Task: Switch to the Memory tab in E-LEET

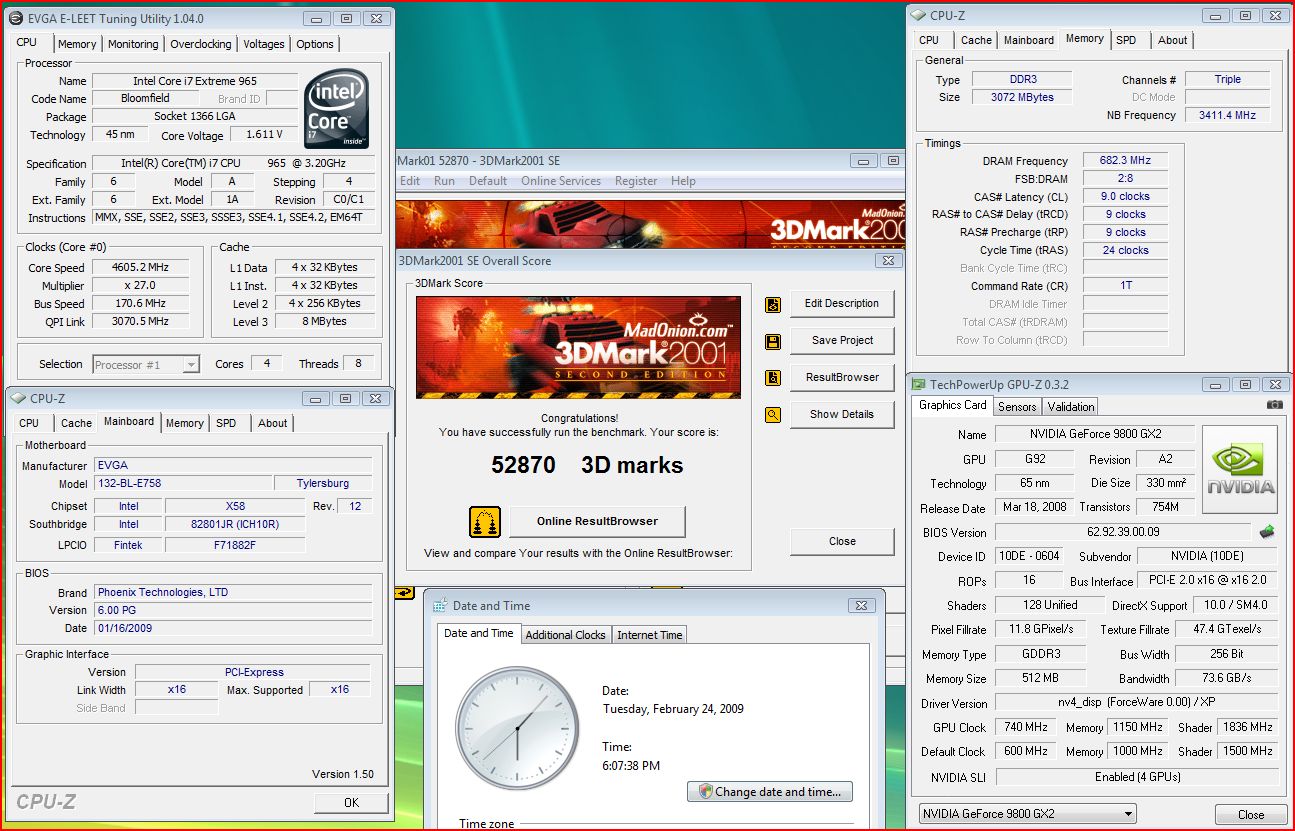Action: point(77,44)
